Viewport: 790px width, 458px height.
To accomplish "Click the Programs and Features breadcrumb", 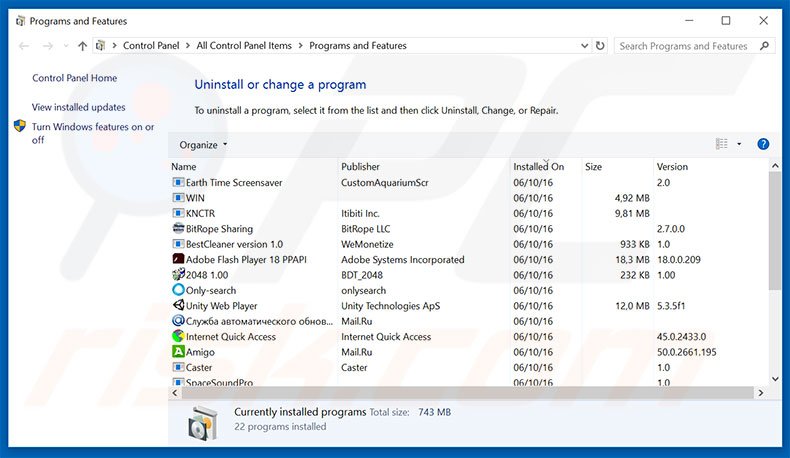I will coord(358,45).
